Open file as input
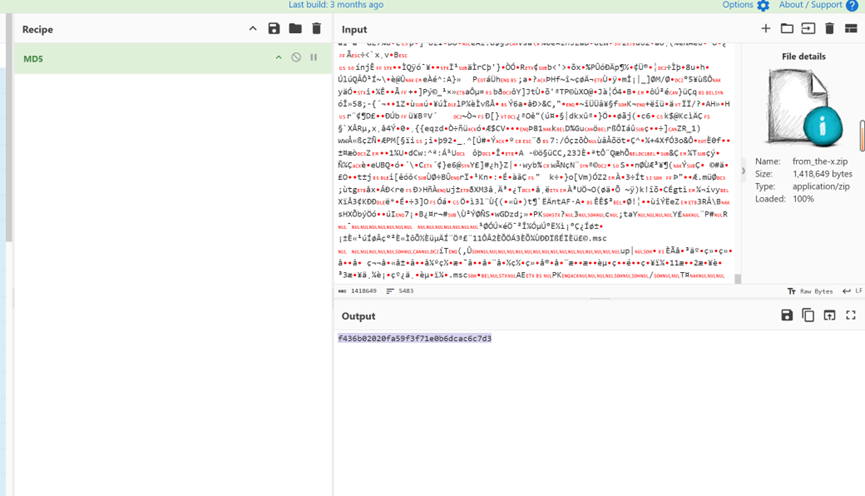The image size is (865, 496). point(808,29)
